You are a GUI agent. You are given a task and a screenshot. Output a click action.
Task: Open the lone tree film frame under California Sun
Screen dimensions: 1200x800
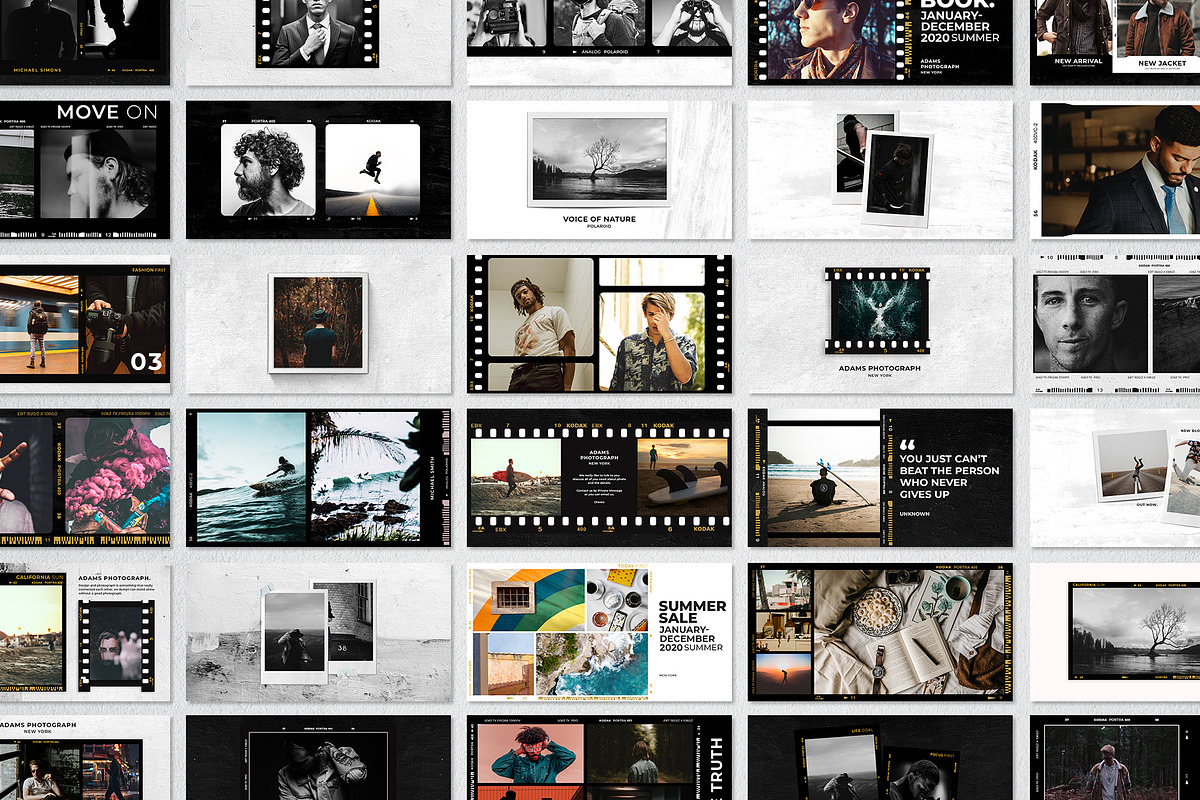pos(1132,631)
